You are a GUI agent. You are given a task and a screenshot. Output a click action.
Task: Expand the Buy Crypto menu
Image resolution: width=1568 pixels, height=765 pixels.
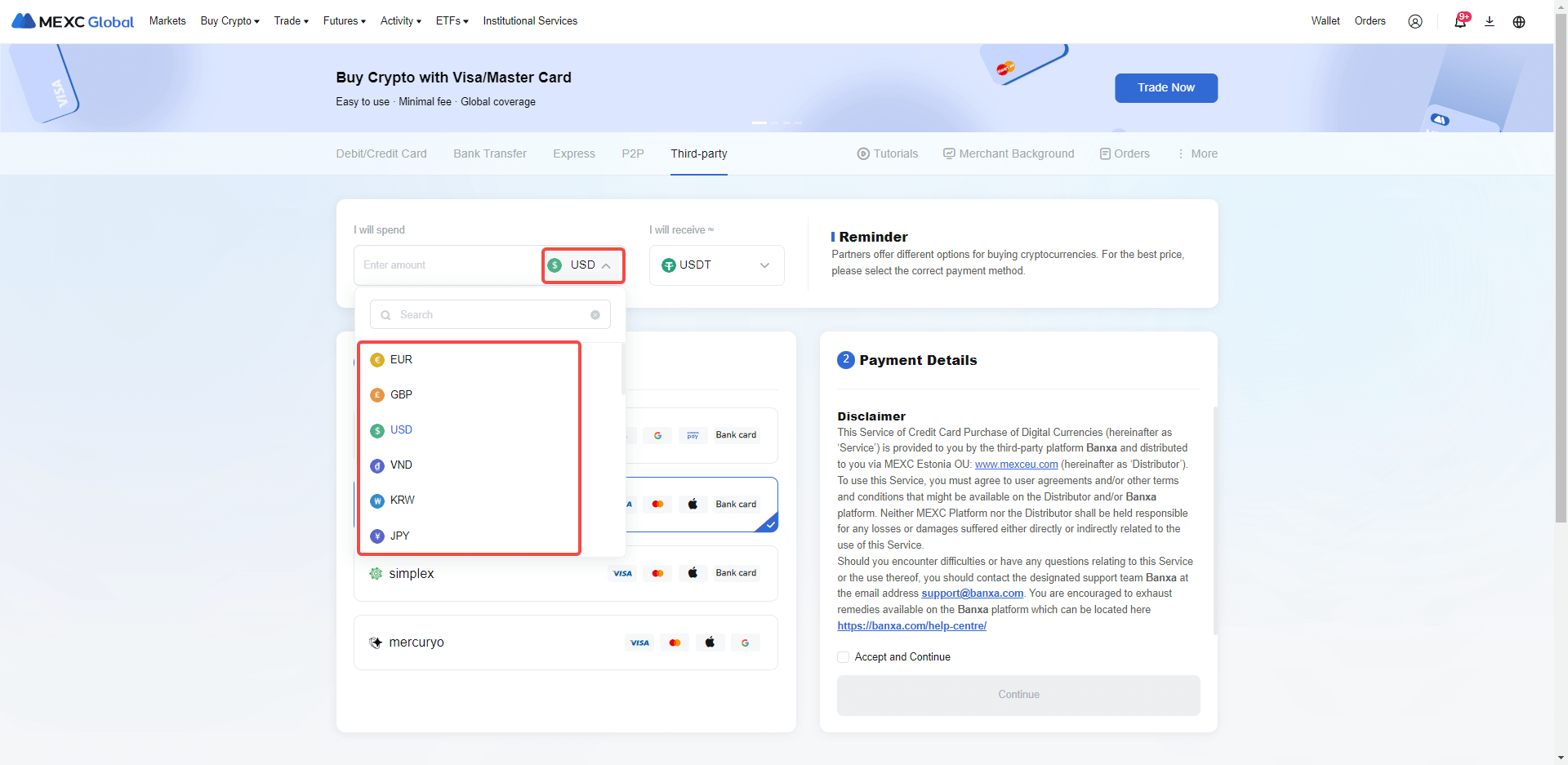tap(229, 21)
